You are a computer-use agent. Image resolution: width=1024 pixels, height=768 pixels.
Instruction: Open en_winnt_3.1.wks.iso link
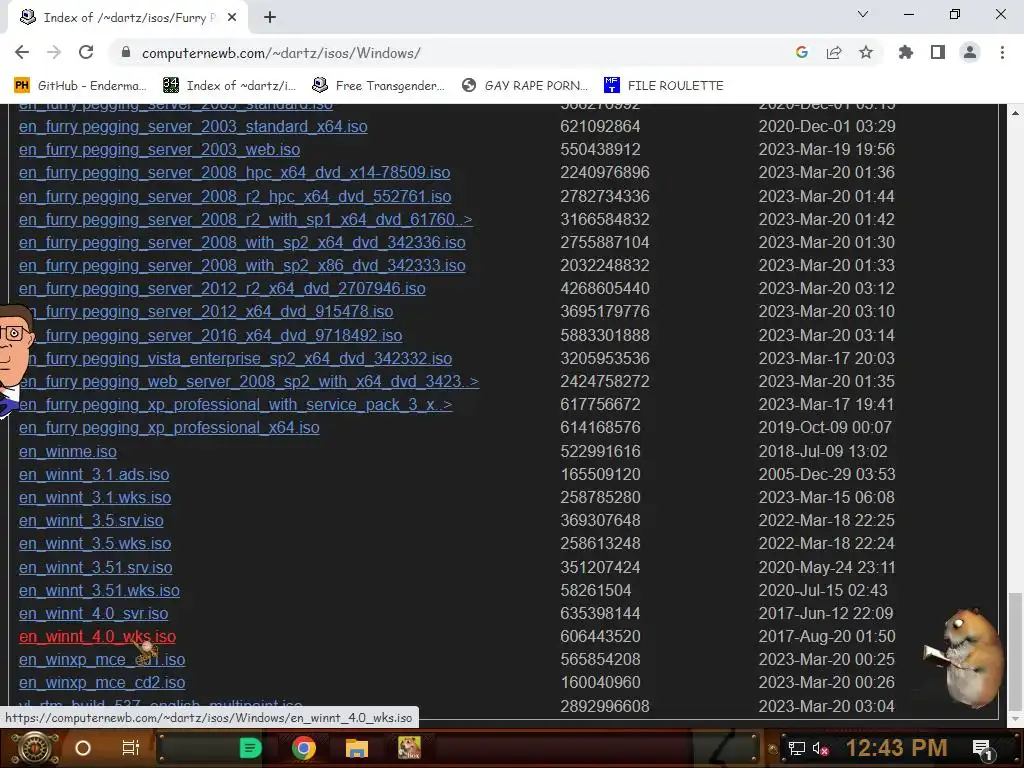click(x=95, y=498)
